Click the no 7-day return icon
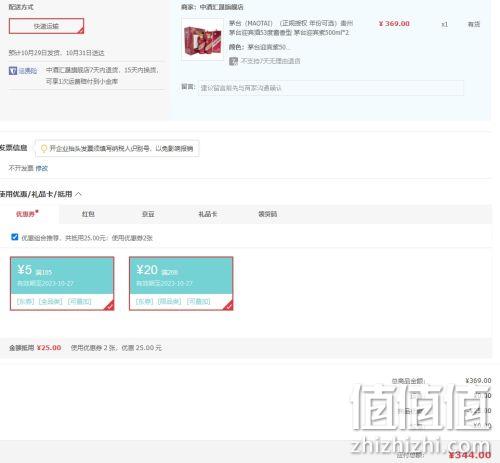 [233, 61]
